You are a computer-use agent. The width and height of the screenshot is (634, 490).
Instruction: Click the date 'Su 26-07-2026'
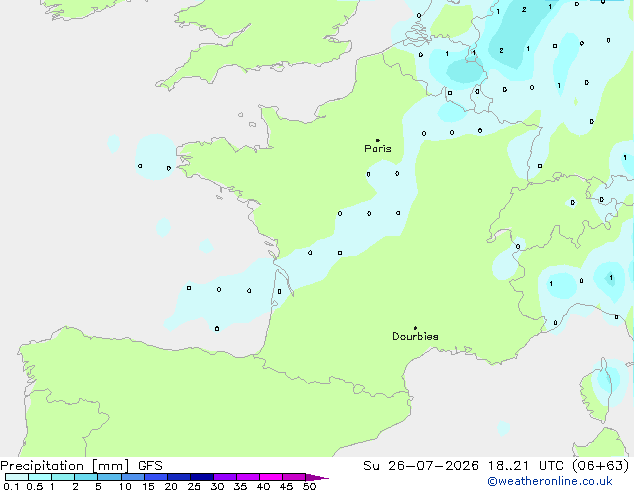421,466
